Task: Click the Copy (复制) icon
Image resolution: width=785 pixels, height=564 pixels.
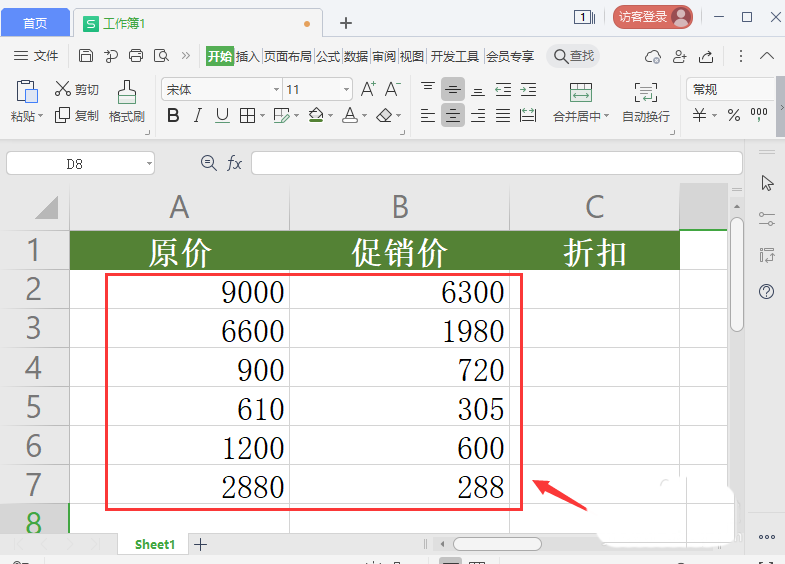Action: (x=62, y=115)
